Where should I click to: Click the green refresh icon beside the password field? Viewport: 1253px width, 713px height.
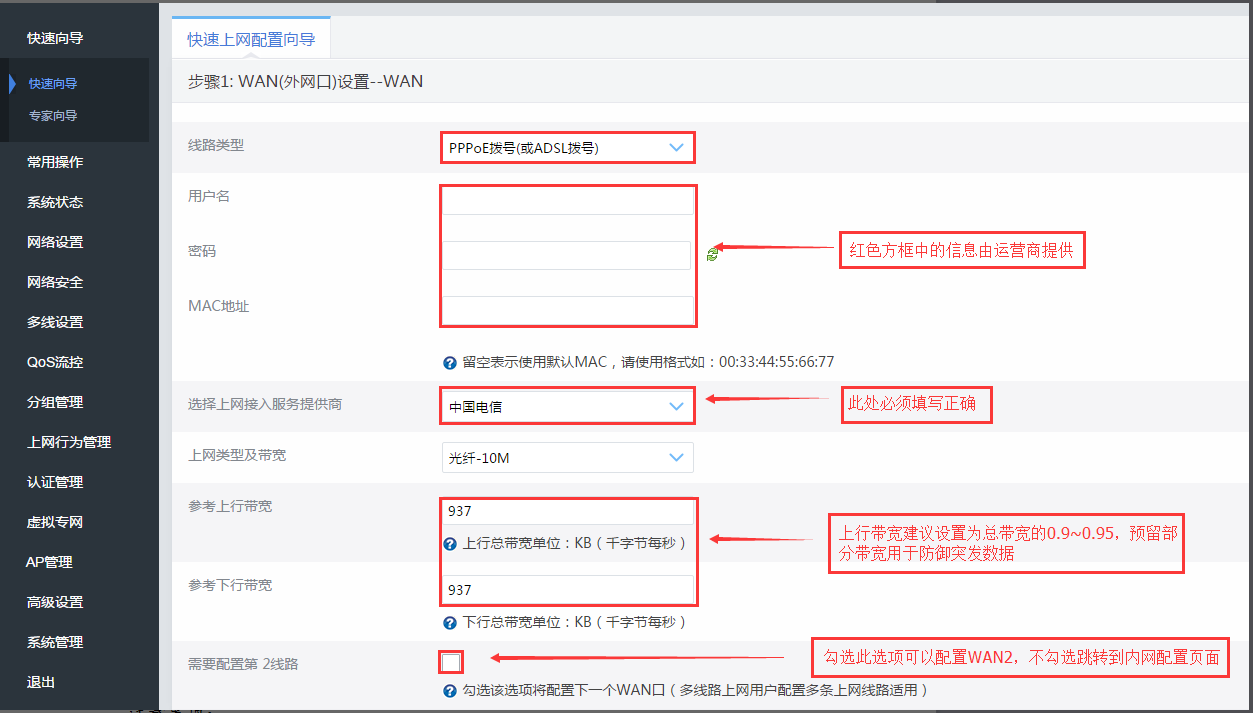coord(711,255)
